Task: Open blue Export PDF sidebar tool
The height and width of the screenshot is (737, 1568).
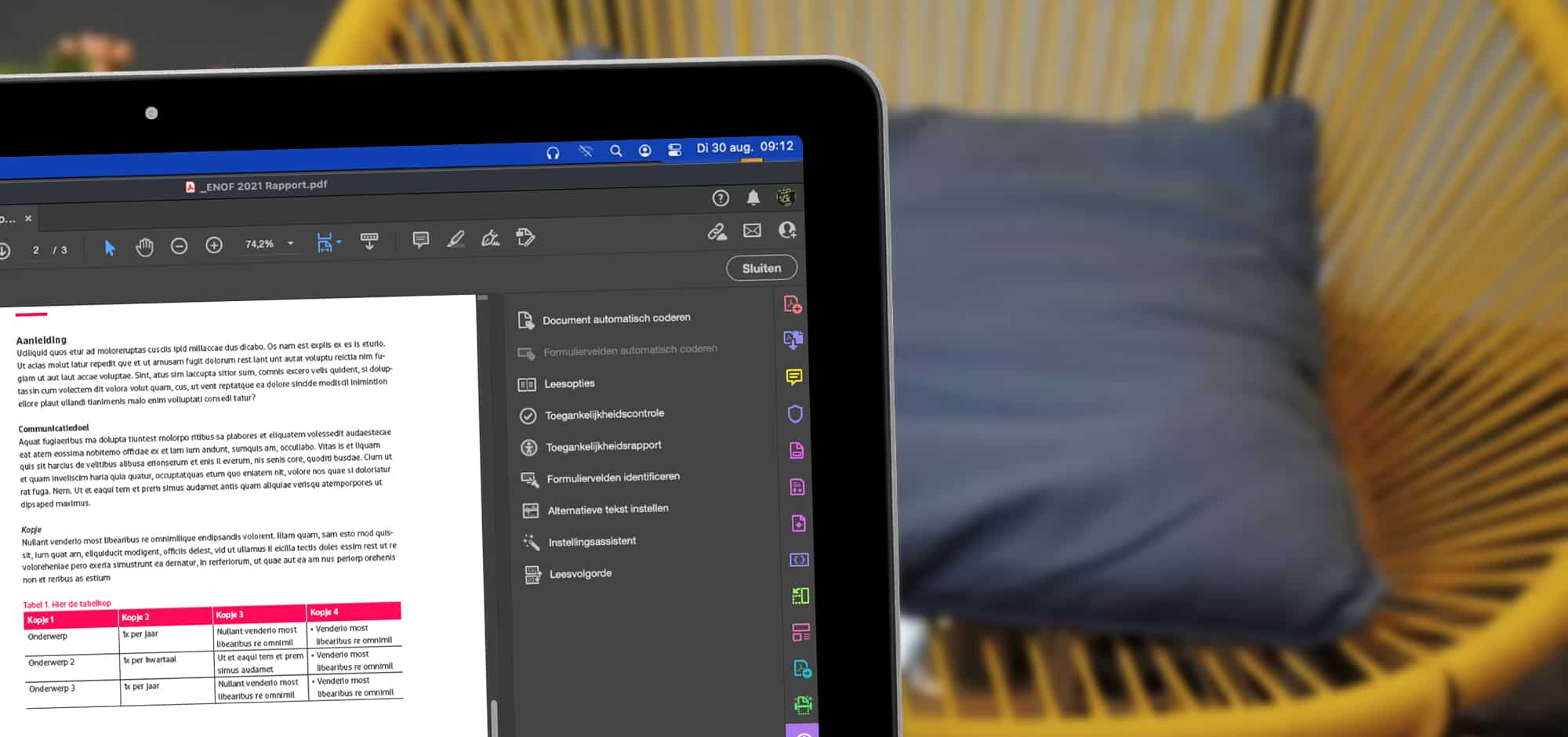Action: 793,339
